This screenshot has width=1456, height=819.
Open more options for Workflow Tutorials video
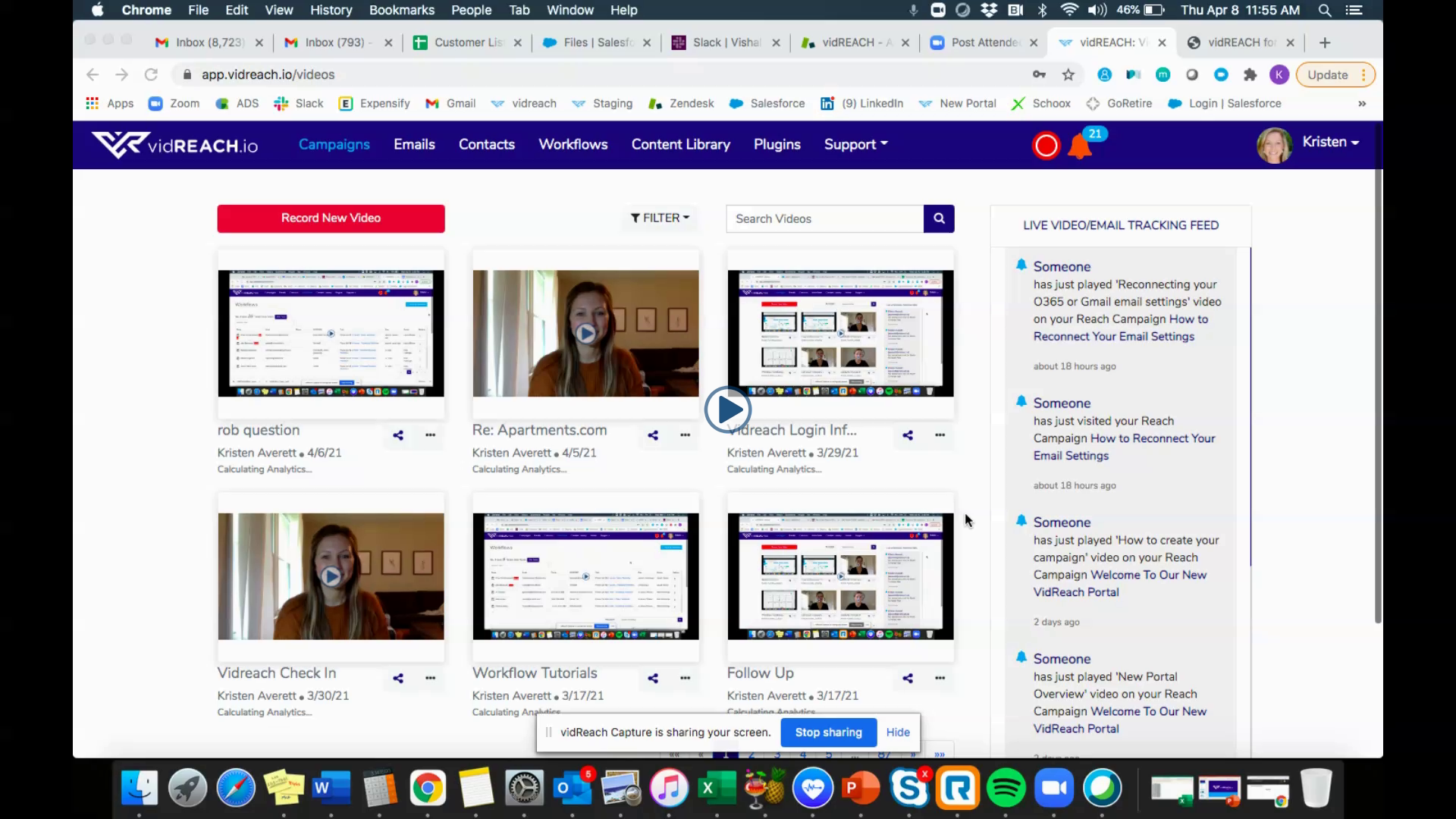pos(685,678)
